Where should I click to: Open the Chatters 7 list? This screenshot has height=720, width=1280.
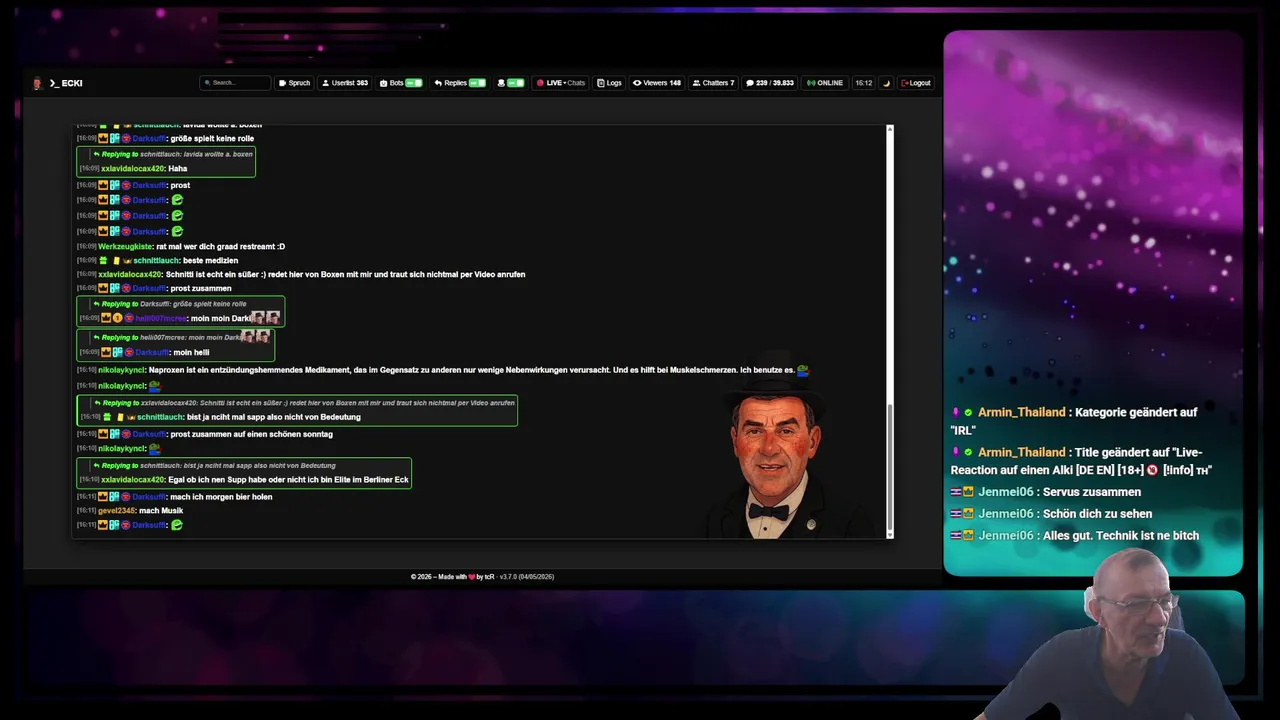(712, 83)
